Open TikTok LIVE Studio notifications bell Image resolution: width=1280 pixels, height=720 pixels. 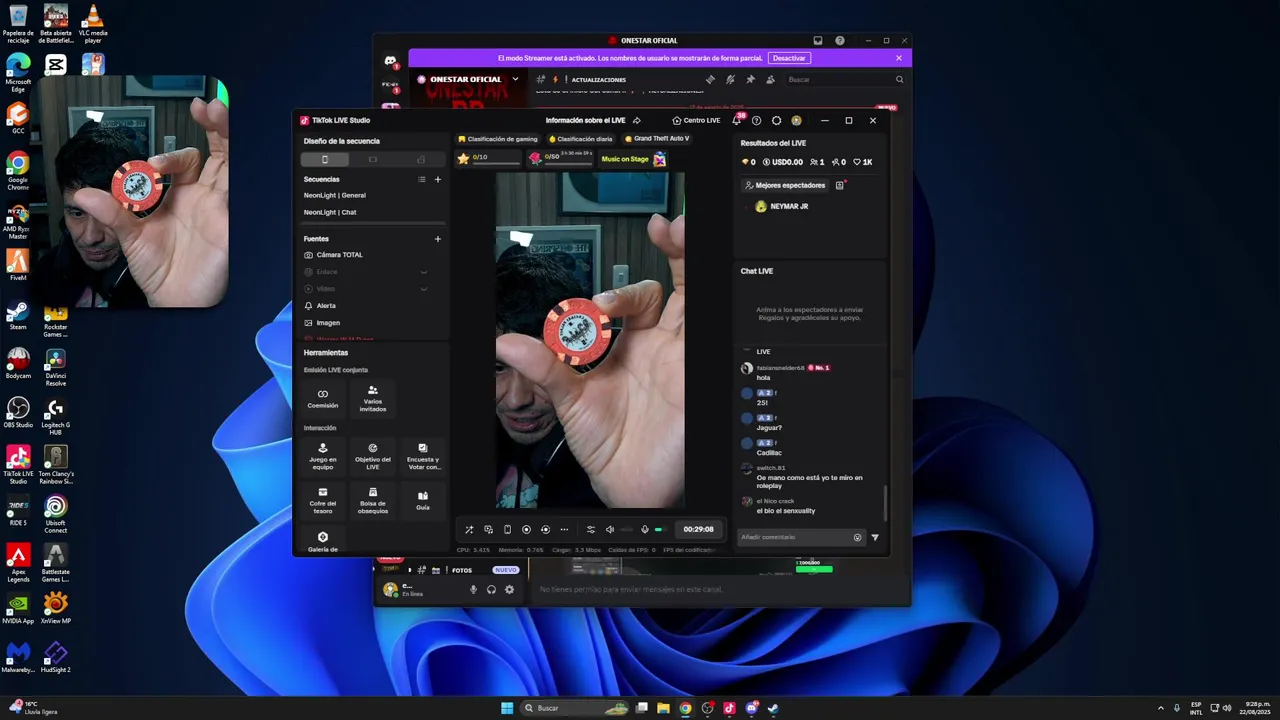pos(737,120)
